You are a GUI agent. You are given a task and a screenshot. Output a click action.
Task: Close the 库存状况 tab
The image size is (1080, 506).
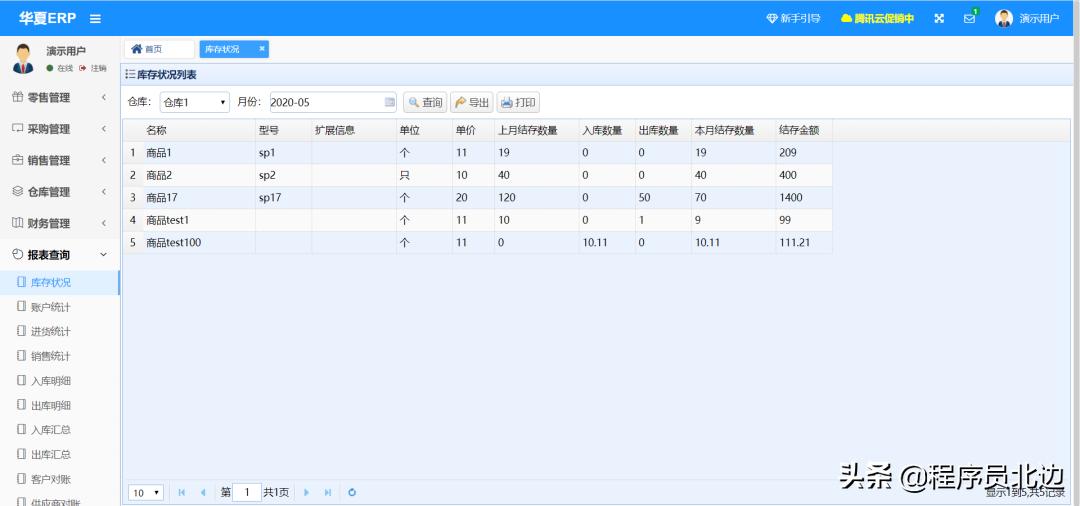point(262,49)
